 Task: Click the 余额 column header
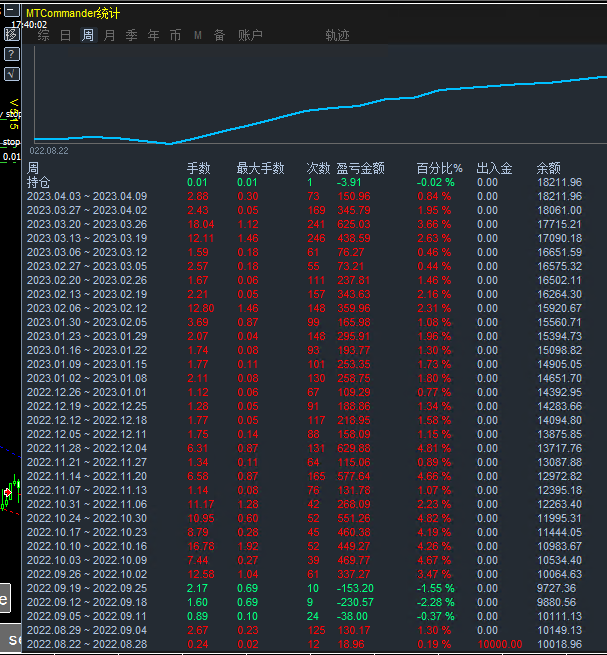click(549, 168)
